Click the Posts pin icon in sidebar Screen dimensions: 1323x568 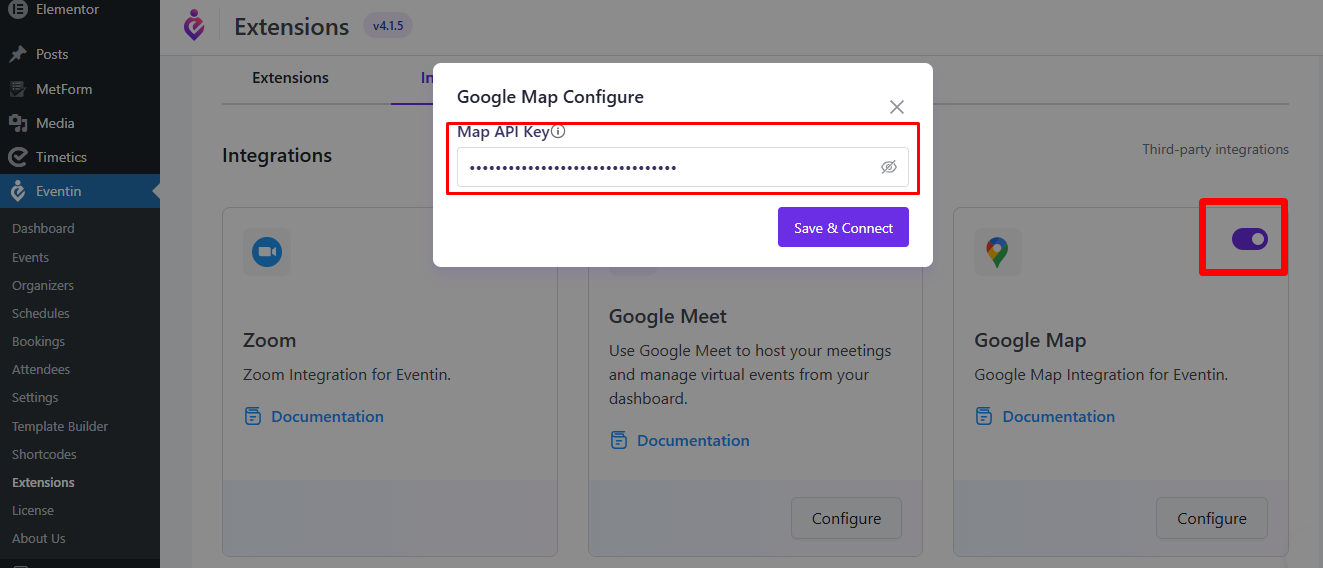[x=18, y=54]
